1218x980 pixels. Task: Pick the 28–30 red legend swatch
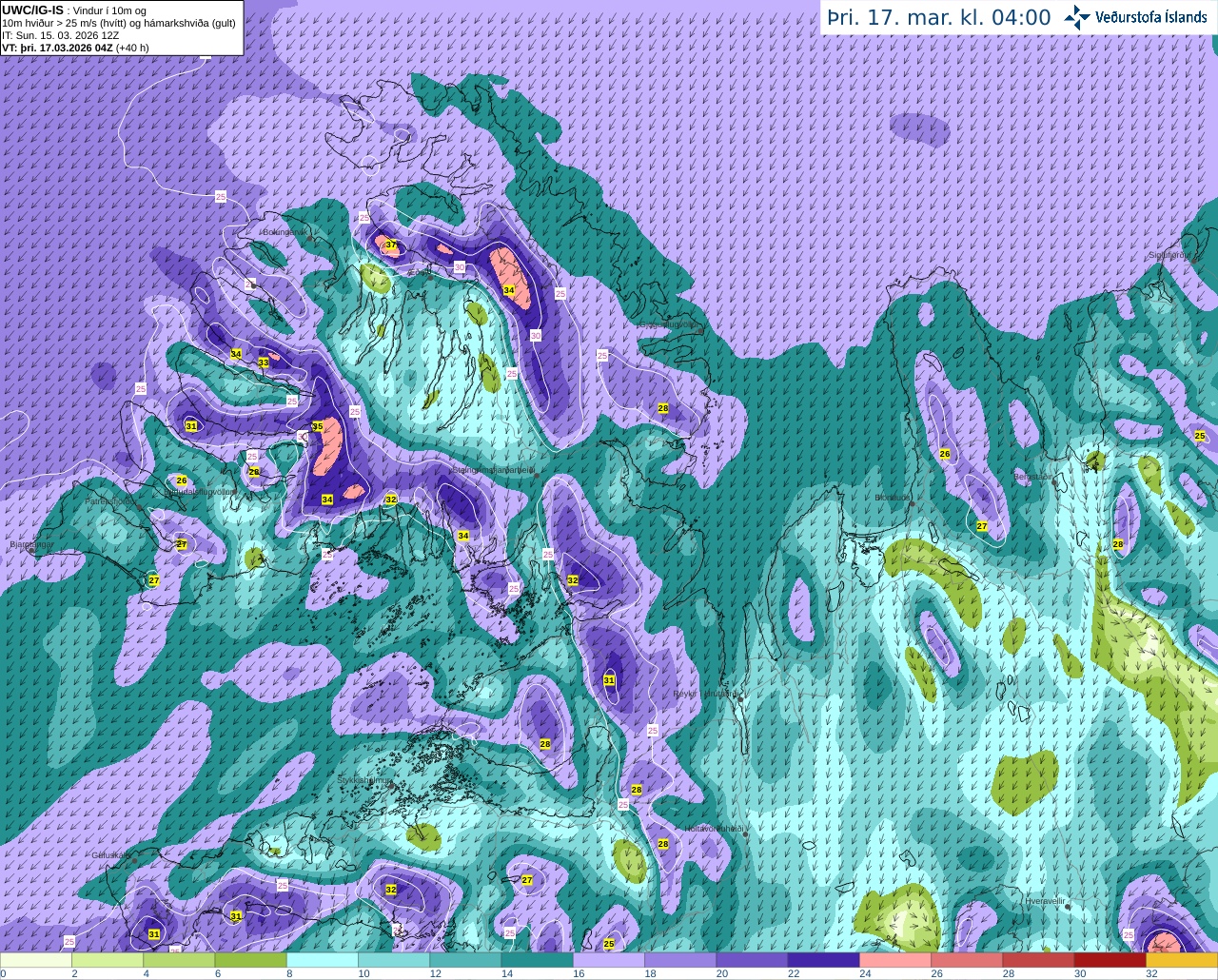click(x=1038, y=960)
